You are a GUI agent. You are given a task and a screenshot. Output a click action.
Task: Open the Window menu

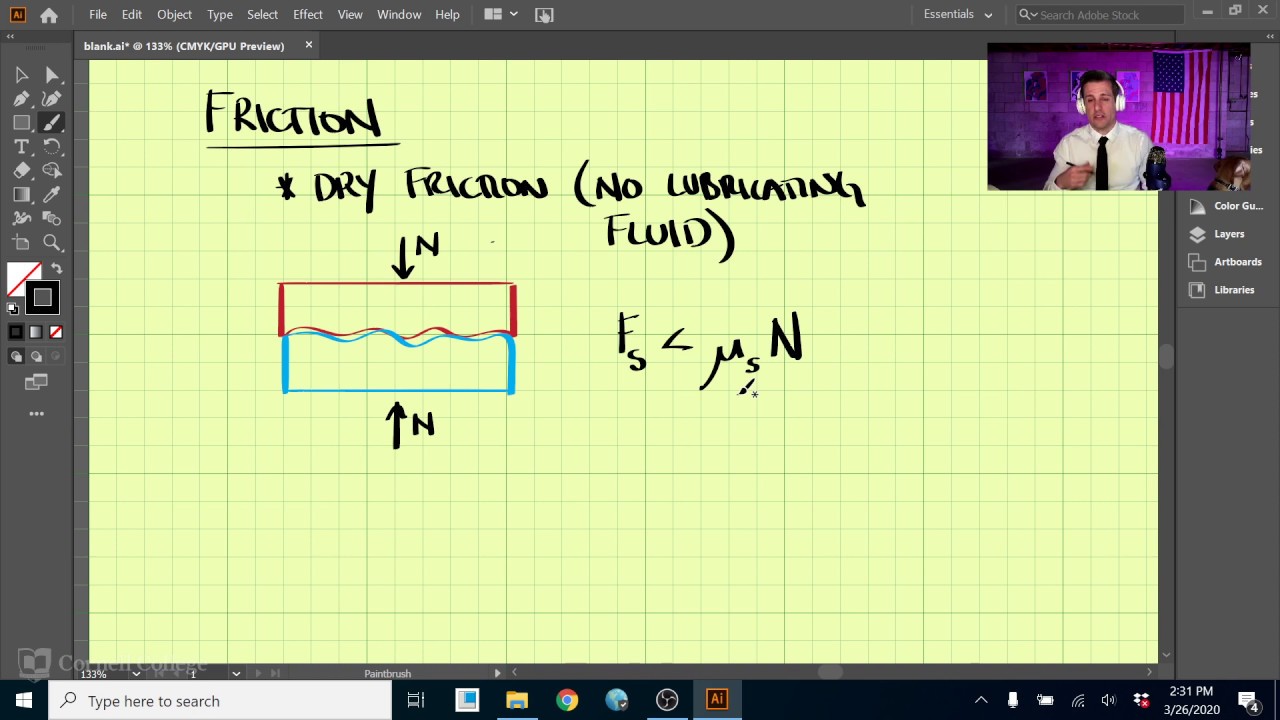coord(399,15)
